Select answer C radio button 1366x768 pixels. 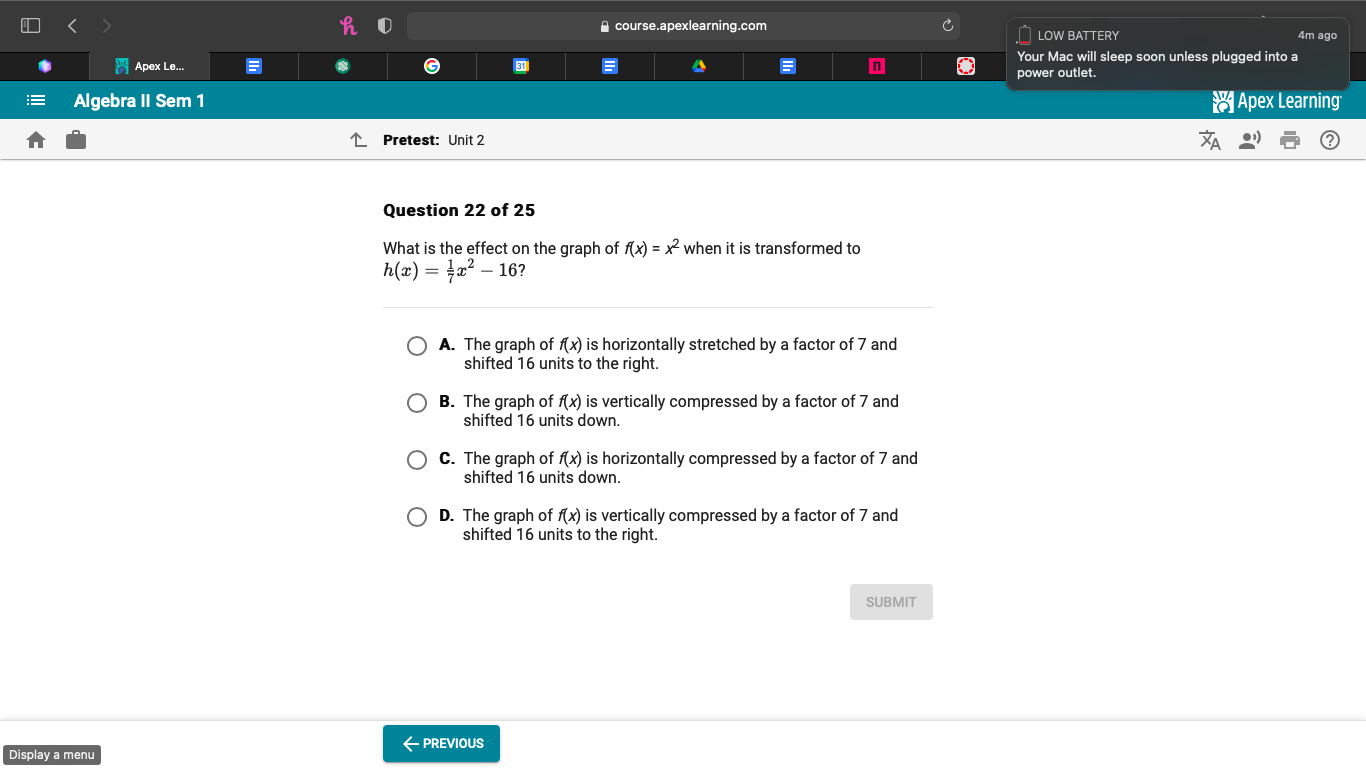(x=417, y=460)
